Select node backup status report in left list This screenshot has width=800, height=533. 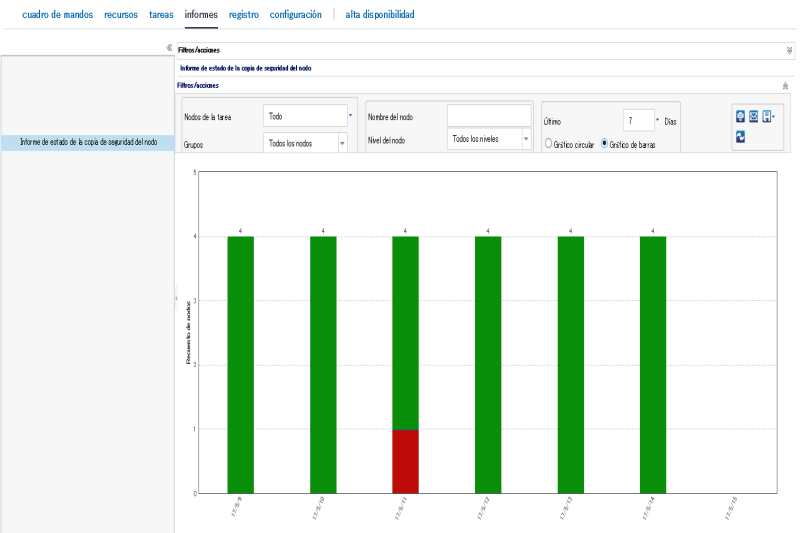88,142
